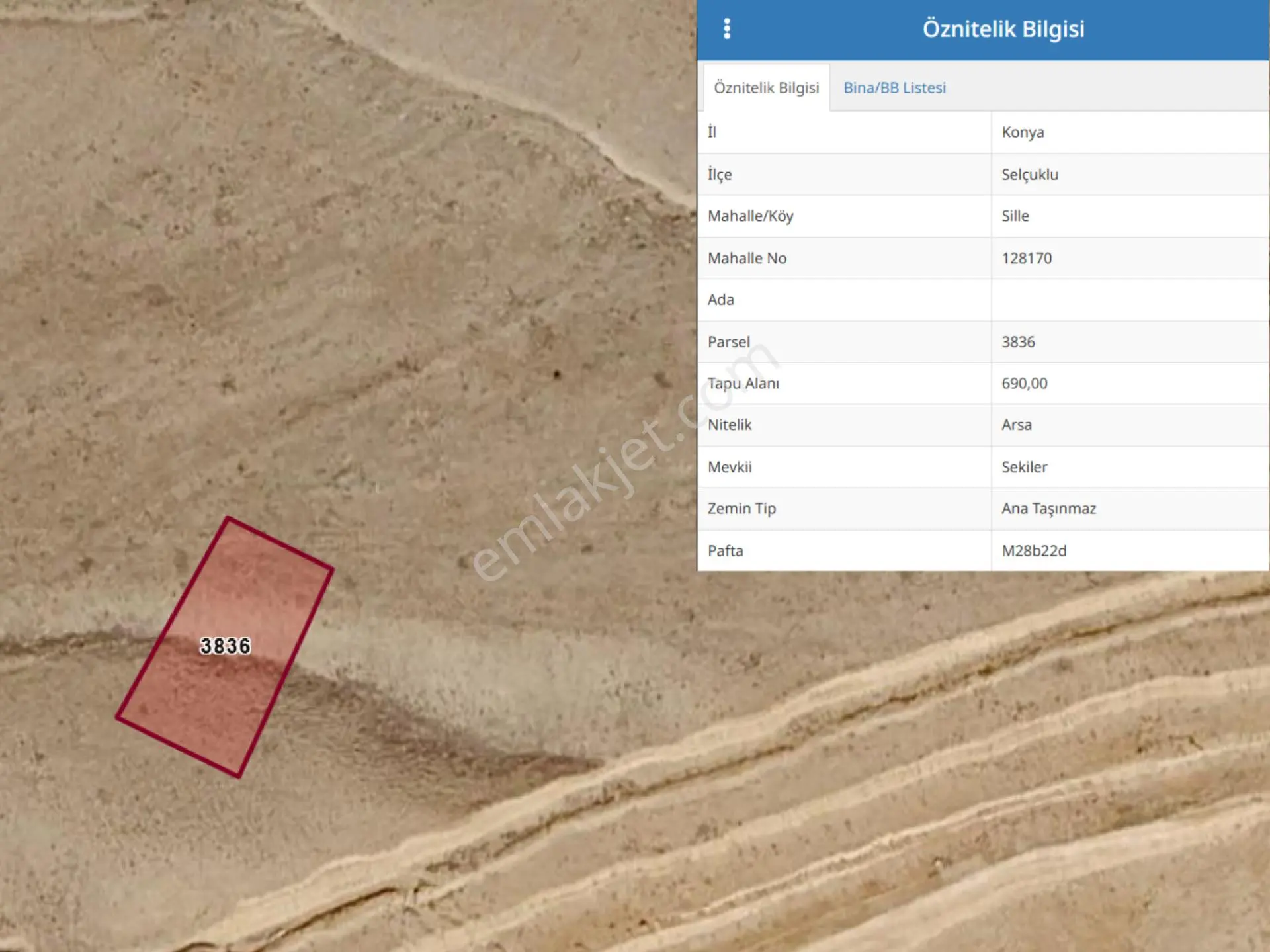This screenshot has width=1270, height=952.
Task: Switch to the Bina/BB Listesi tab
Action: (x=894, y=88)
